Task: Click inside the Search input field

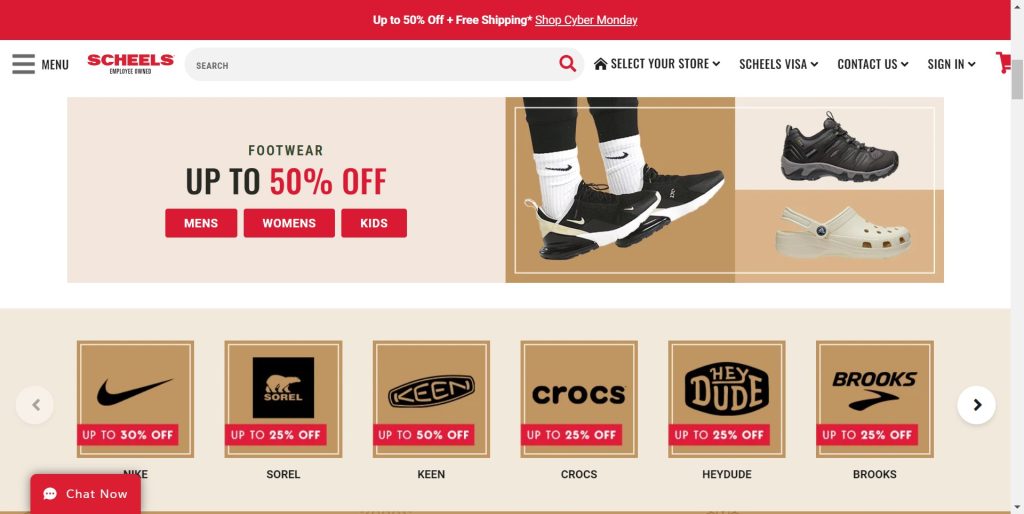Action: pos(372,65)
